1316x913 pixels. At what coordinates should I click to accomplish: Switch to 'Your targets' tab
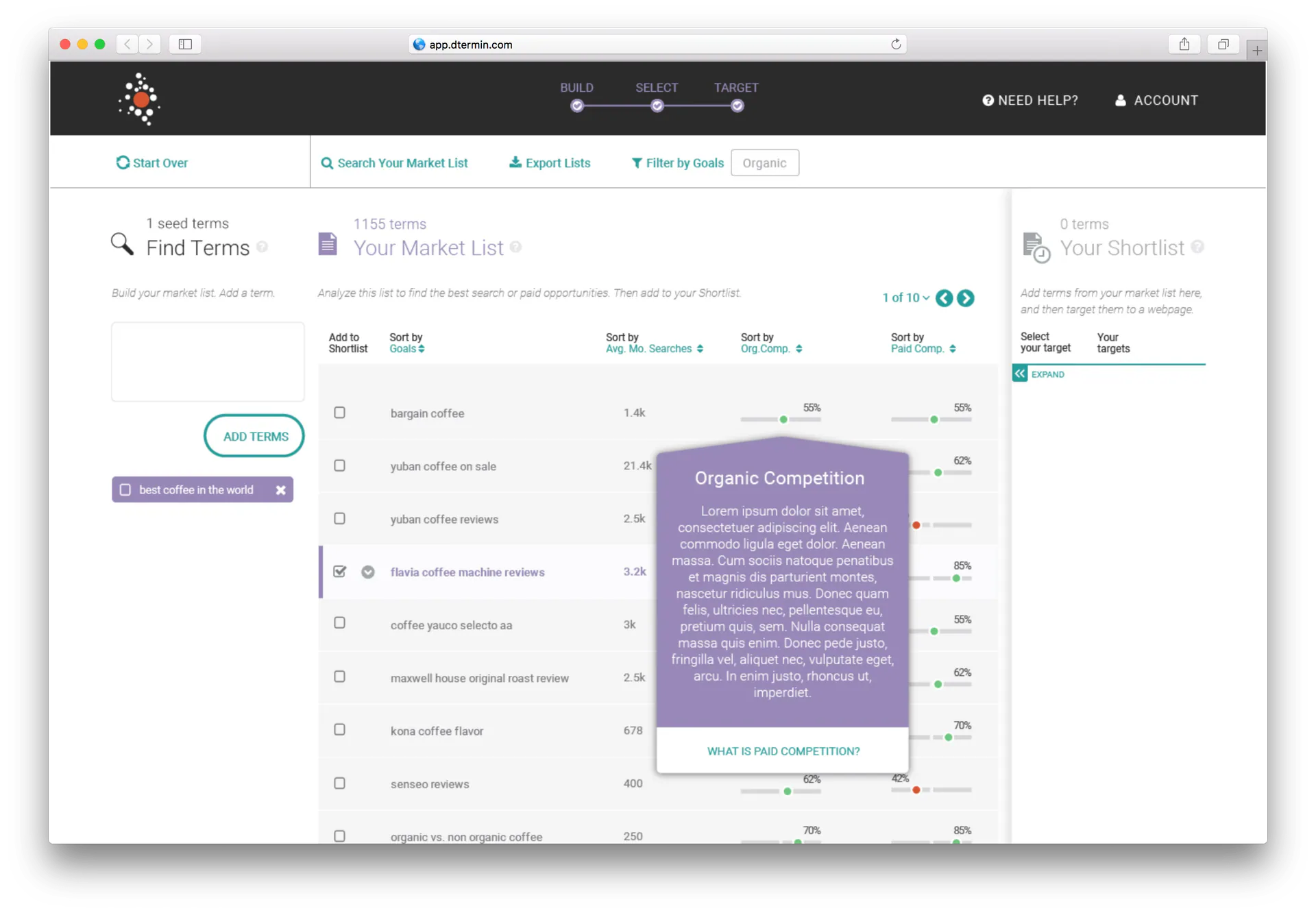pyautogui.click(x=1113, y=343)
